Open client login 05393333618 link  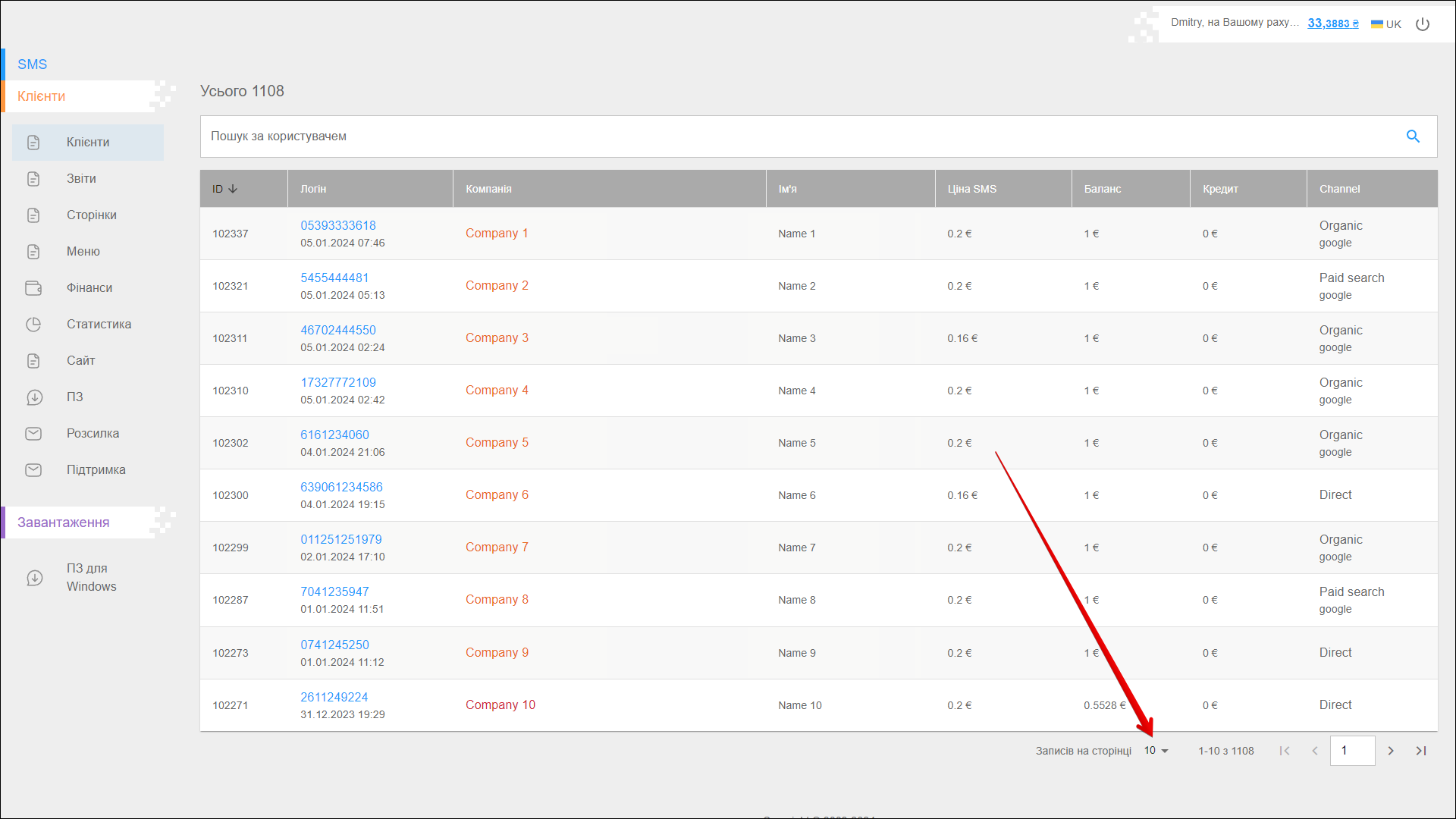338,226
